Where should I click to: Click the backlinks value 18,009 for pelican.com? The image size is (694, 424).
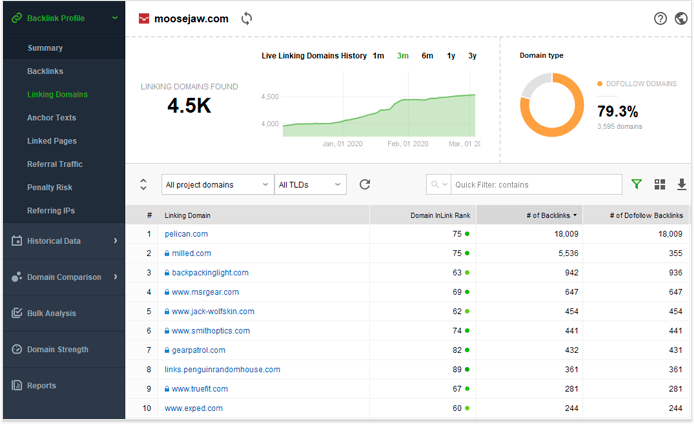[x=566, y=234]
